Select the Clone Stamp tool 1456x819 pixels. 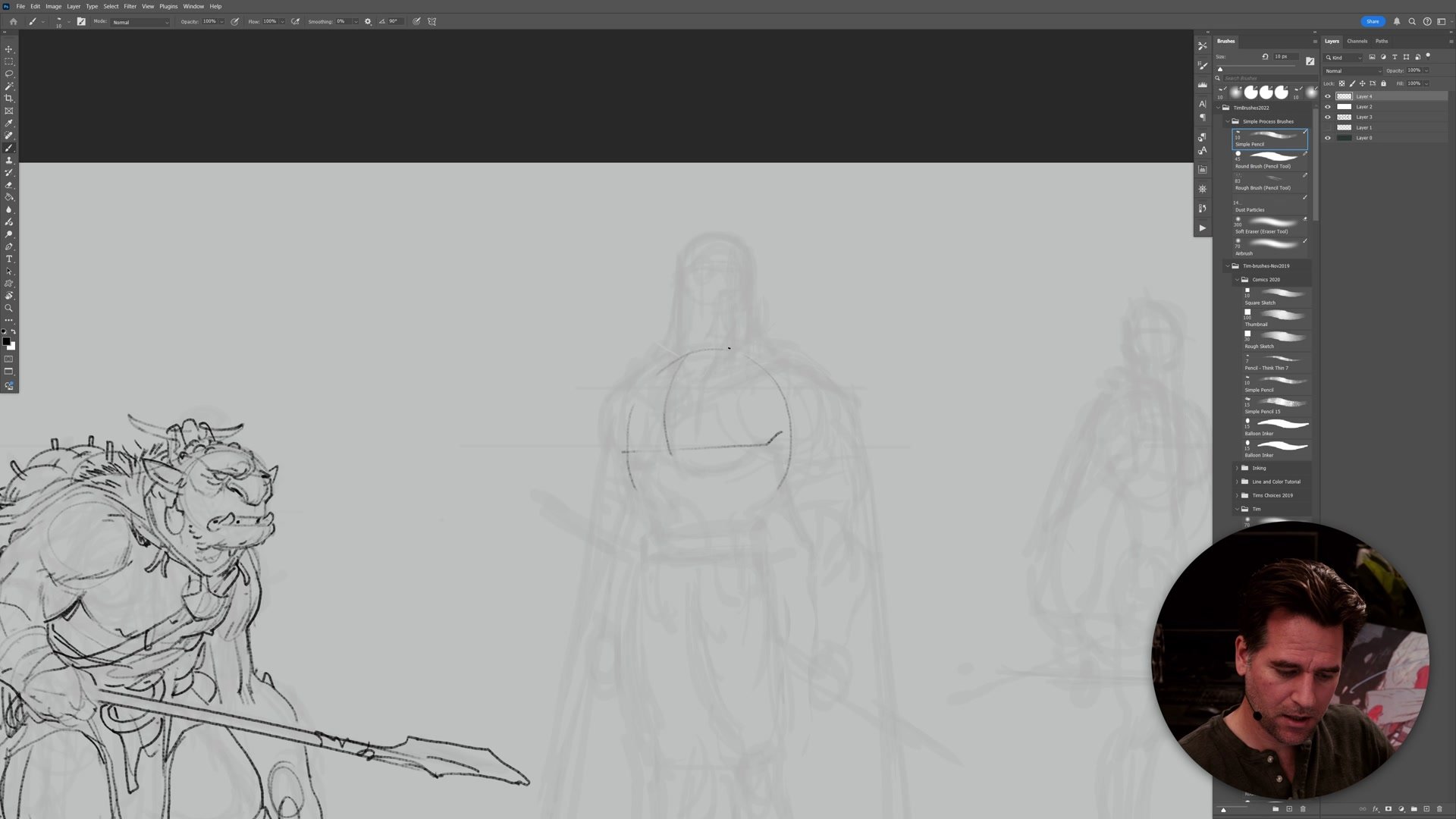(x=9, y=161)
